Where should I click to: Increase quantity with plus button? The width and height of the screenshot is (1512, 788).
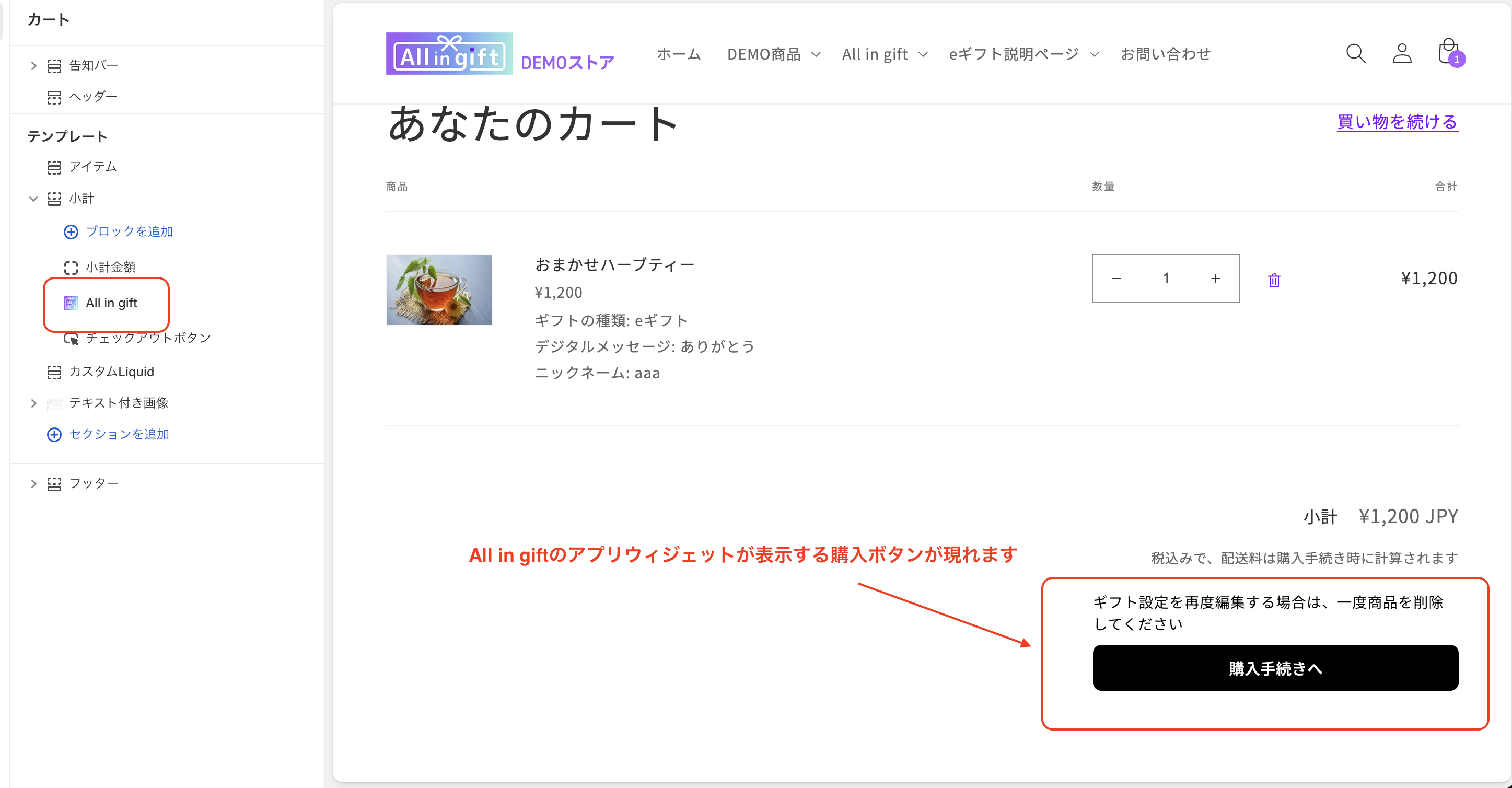[1216, 279]
